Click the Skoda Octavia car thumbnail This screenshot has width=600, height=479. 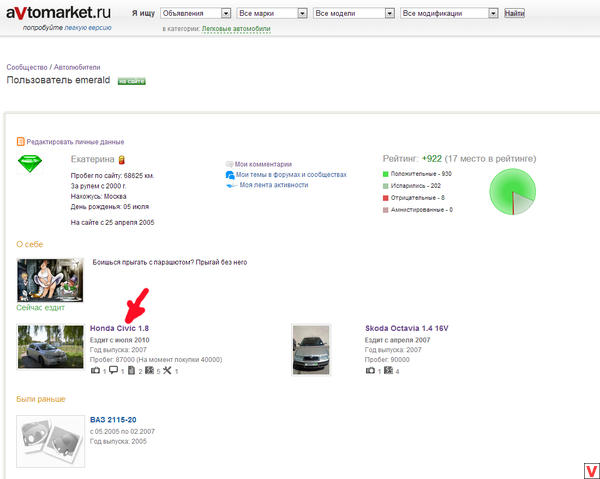point(311,349)
